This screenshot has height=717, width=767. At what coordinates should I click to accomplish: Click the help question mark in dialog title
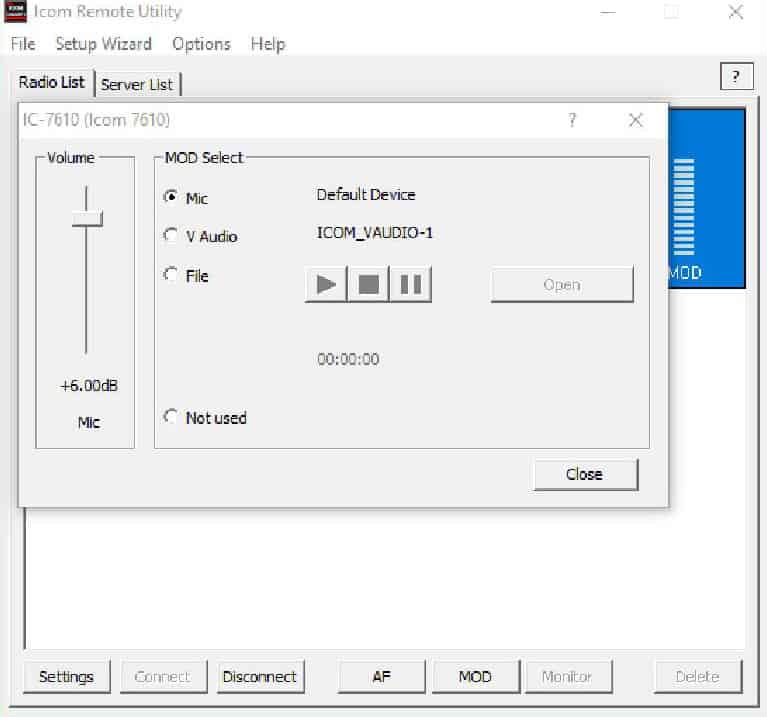point(572,120)
